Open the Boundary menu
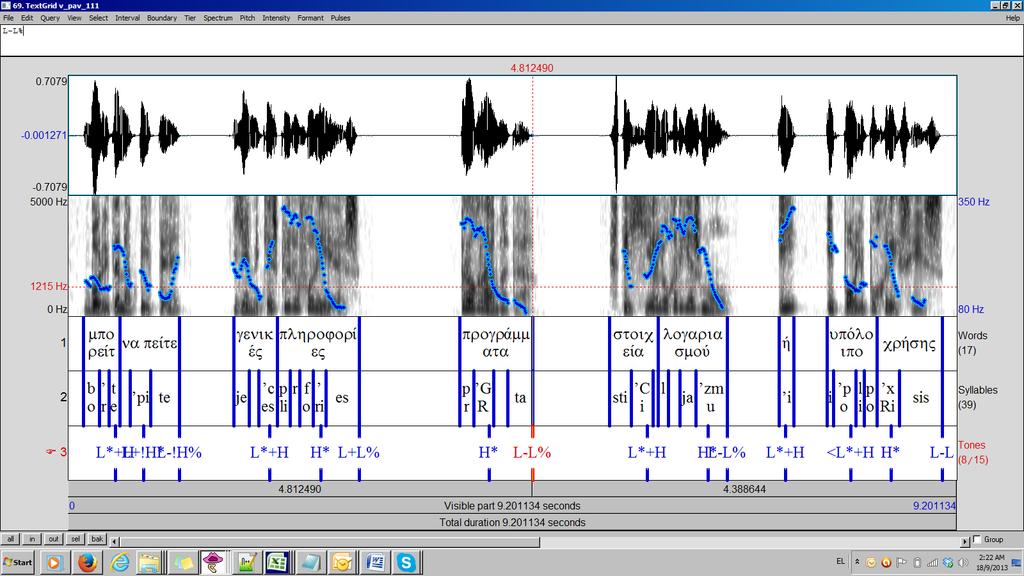The width and height of the screenshot is (1024, 576). [x=162, y=18]
